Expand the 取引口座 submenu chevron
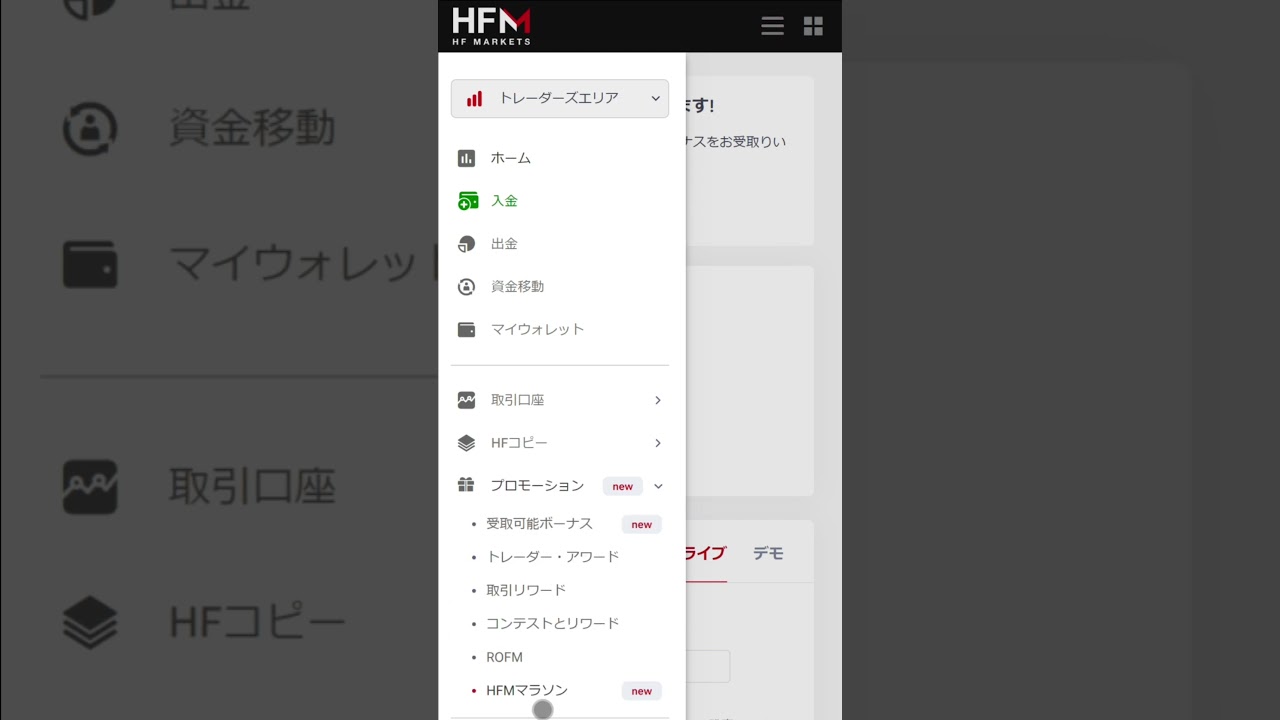This screenshot has width=1280, height=720. (657, 400)
